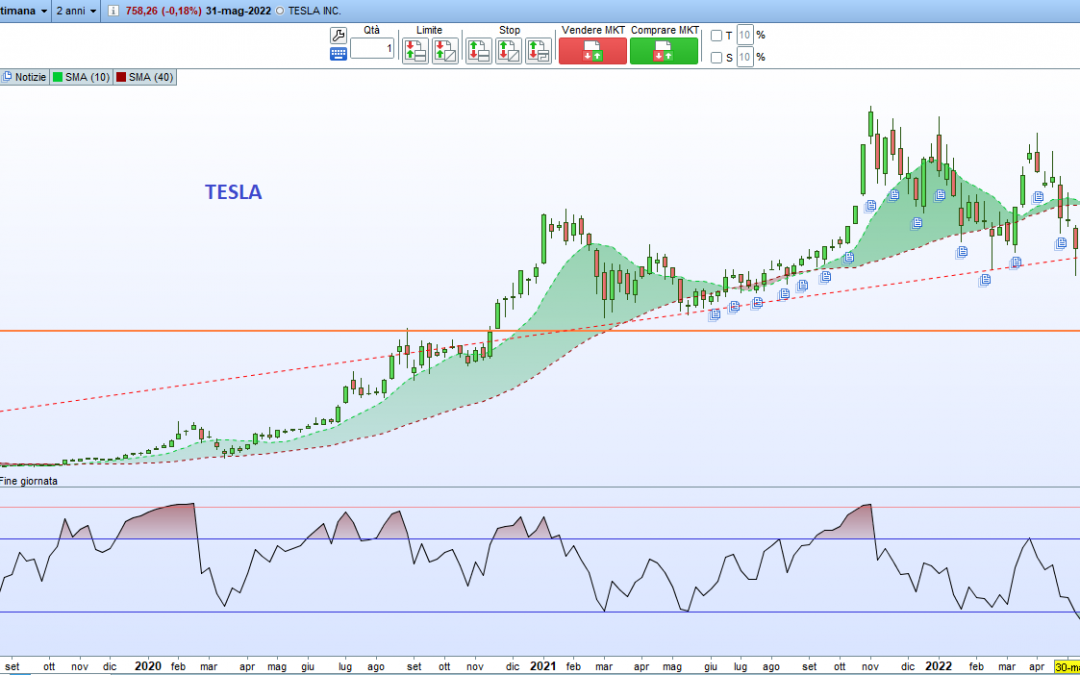Click the first Limite order icon
The width and height of the screenshot is (1080, 675).
pyautogui.click(x=415, y=52)
